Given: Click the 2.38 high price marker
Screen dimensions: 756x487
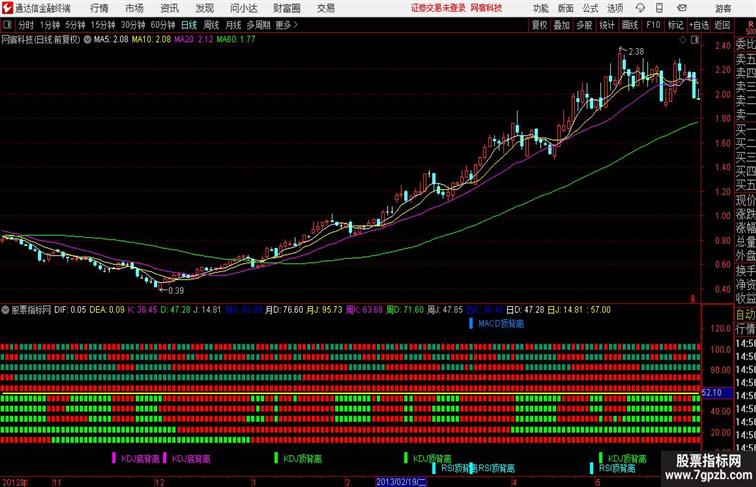Looking at the screenshot, I should [x=636, y=51].
